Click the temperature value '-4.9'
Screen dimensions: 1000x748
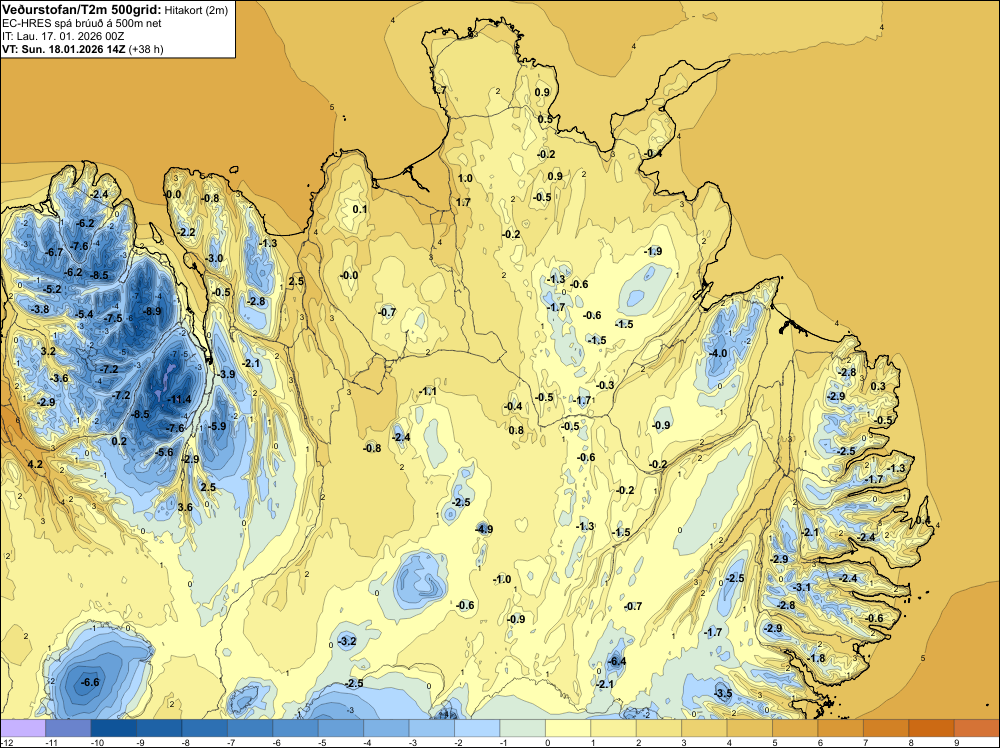pyautogui.click(x=484, y=529)
